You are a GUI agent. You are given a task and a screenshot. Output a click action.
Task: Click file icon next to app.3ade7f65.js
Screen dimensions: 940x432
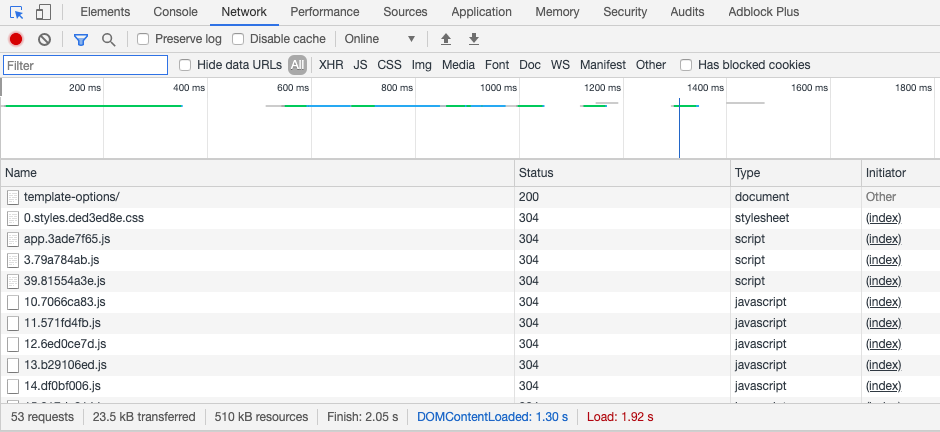[13, 239]
